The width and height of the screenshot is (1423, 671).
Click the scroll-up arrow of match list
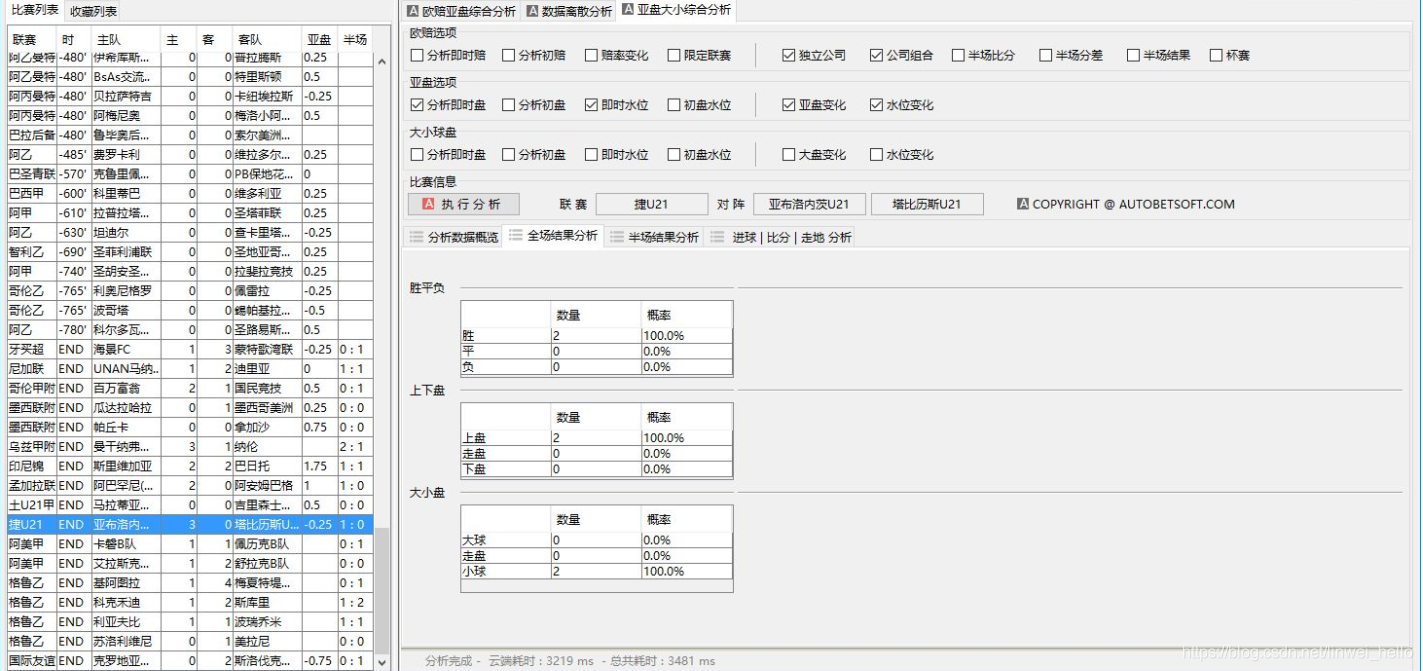(381, 61)
